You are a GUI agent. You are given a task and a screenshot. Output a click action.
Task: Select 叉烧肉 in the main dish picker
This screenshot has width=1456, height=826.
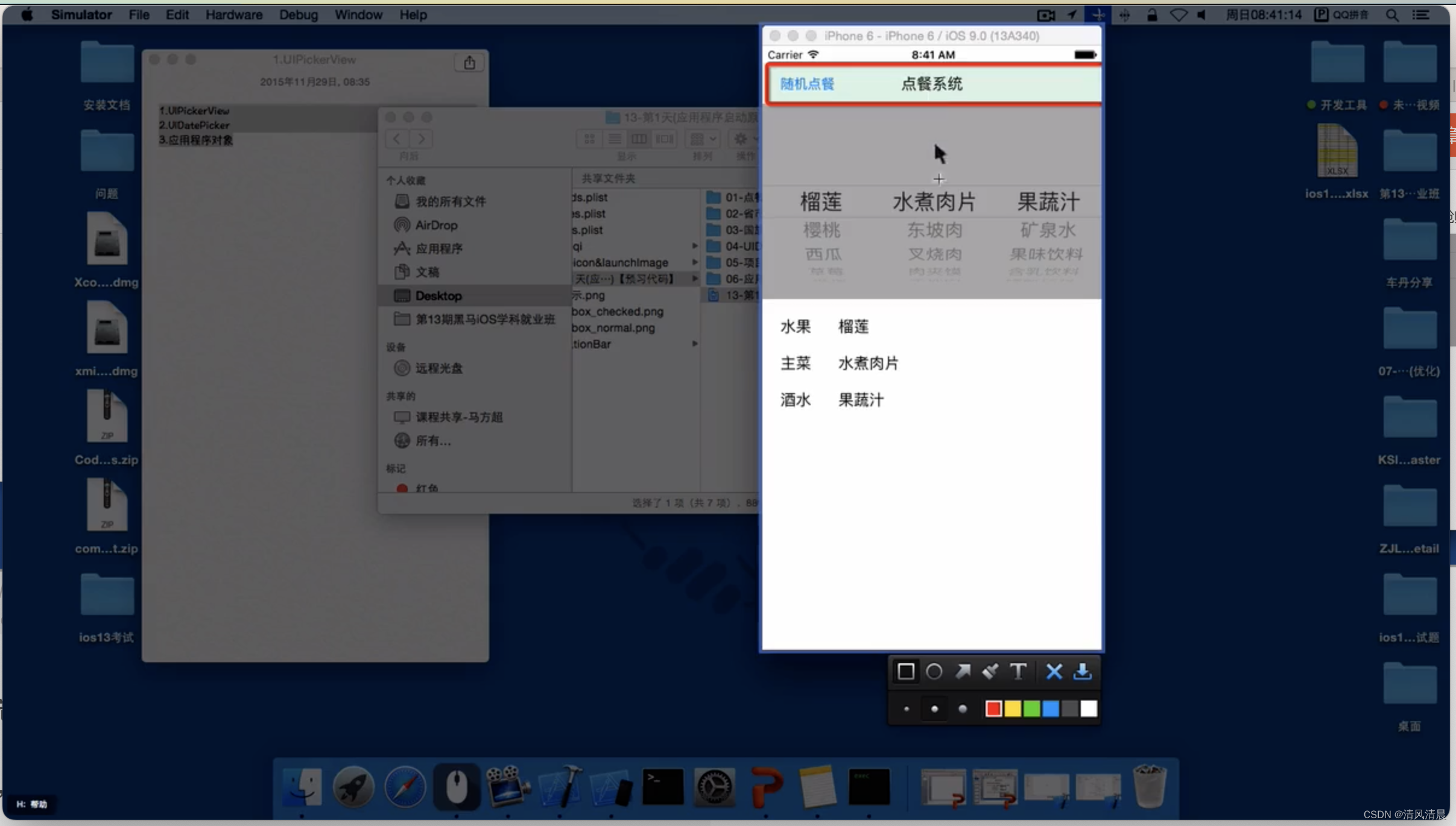tap(935, 254)
